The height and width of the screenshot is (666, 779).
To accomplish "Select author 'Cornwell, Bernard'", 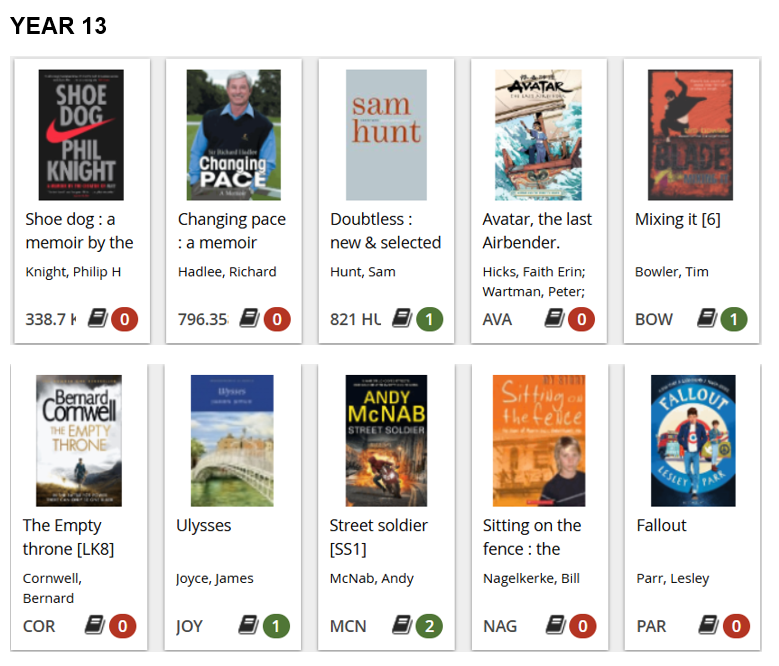I will [x=52, y=588].
